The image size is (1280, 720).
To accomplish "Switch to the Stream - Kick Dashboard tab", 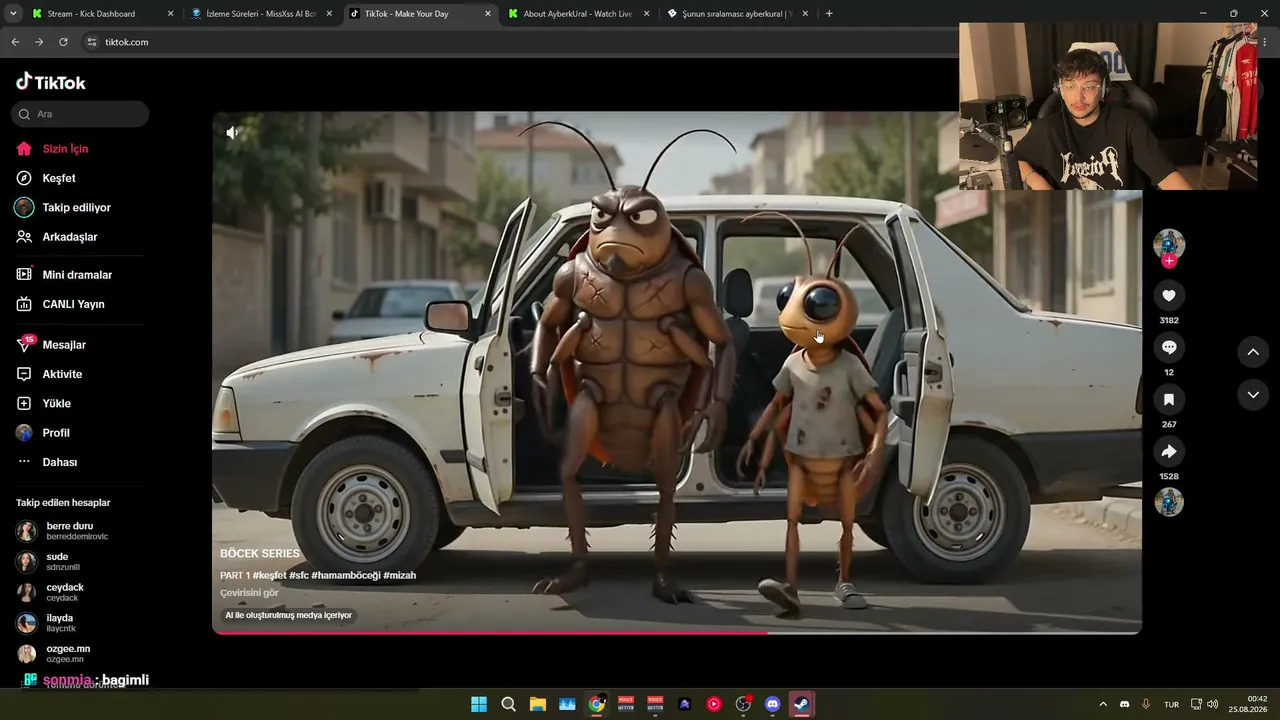I will [x=101, y=14].
